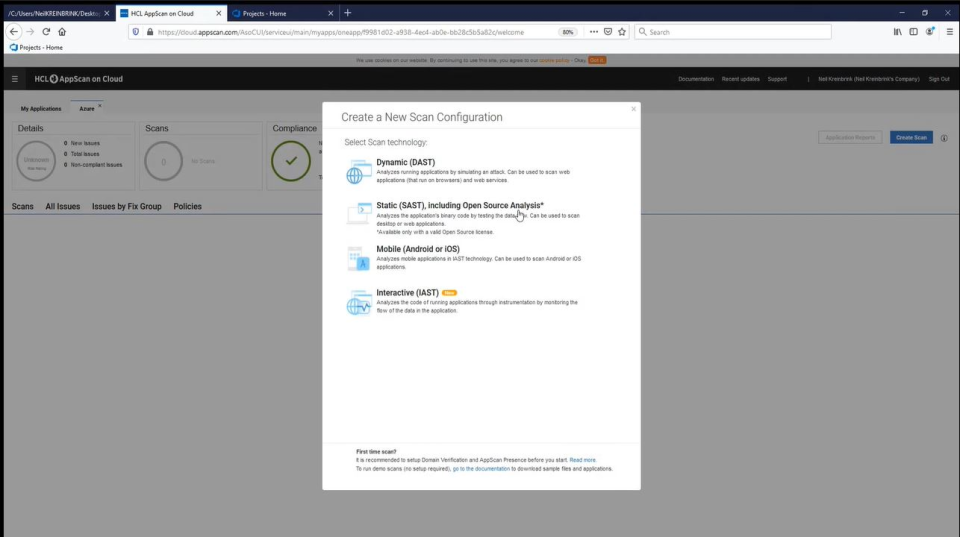Open the All Issues tab
960x537 pixels.
click(x=62, y=206)
